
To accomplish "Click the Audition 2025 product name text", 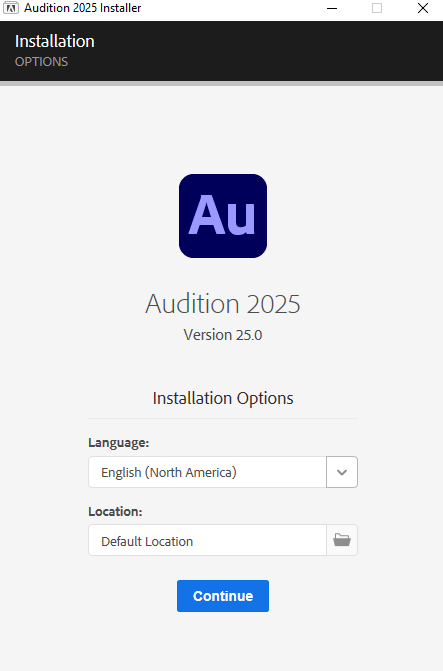I will click(223, 304).
